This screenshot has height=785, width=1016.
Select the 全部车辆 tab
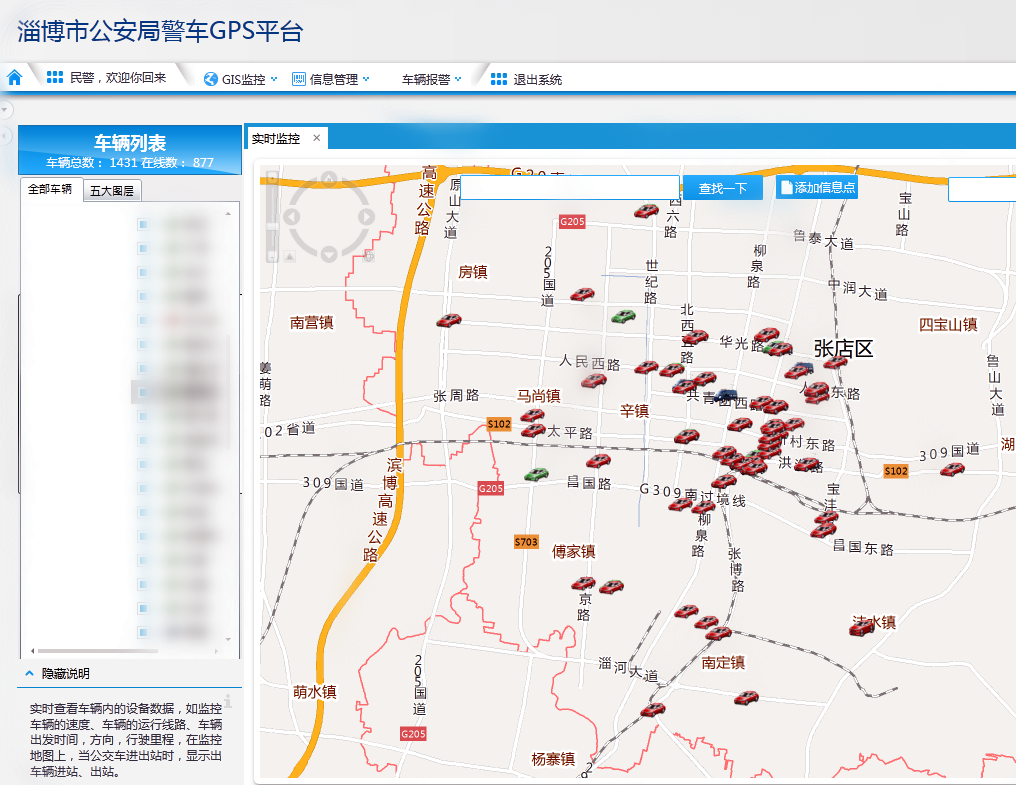[50, 189]
